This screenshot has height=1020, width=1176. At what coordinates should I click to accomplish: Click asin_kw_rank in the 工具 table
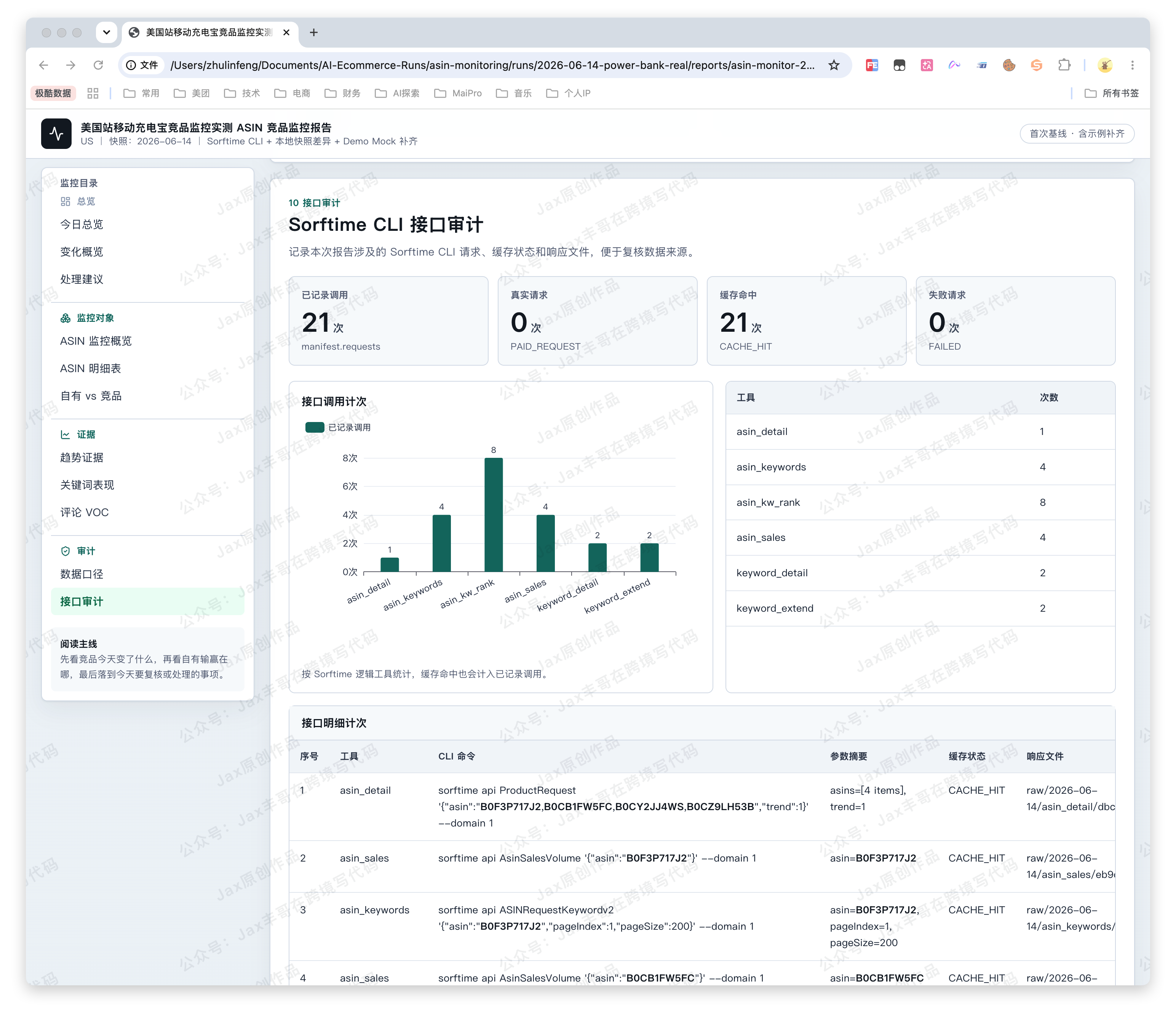pyautogui.click(x=768, y=503)
